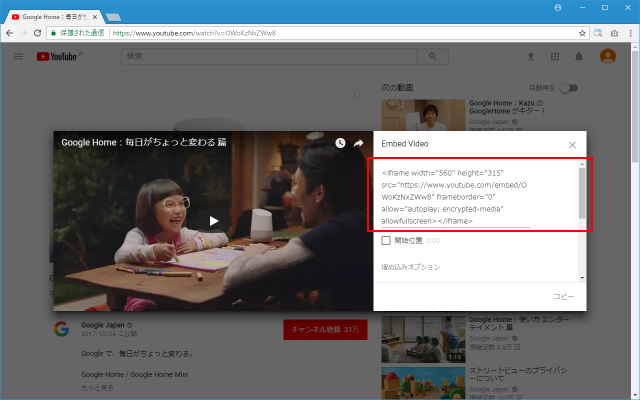Click the Watch later clock icon
Screen dimensions: 640x400
[340, 142]
